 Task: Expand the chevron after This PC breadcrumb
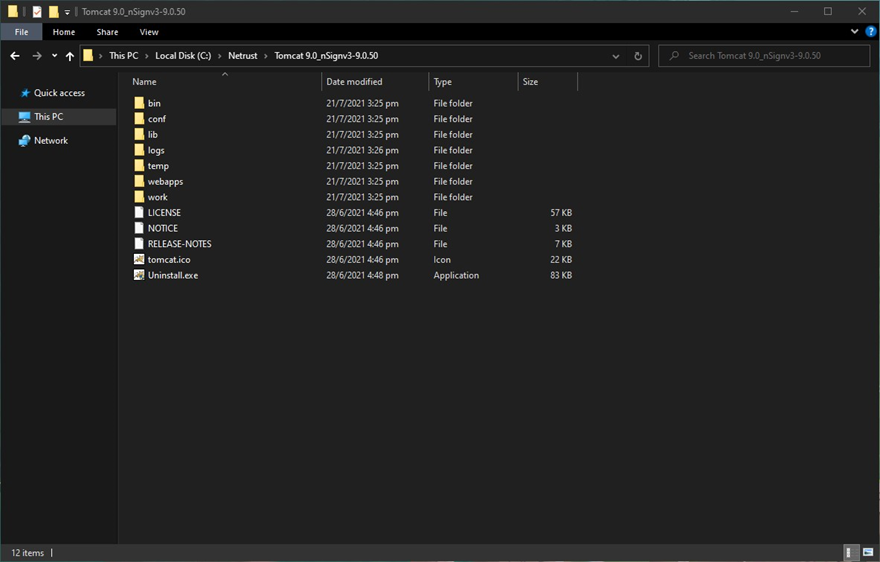(146, 56)
